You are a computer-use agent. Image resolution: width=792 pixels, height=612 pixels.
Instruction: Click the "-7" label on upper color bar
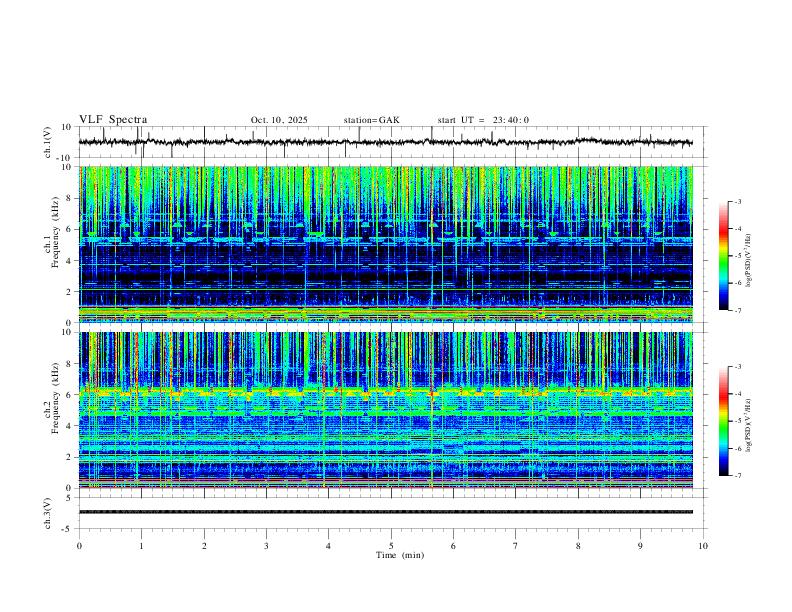(738, 310)
